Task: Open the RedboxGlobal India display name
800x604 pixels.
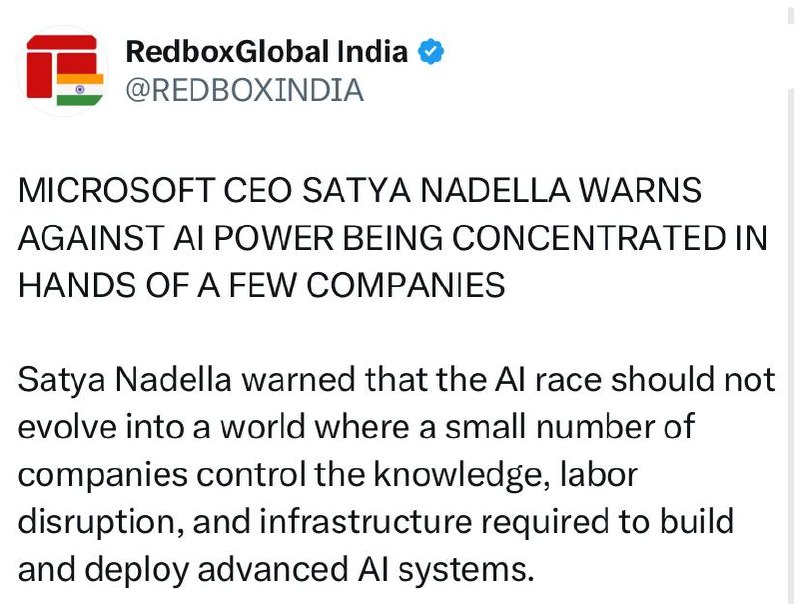Action: [266, 52]
